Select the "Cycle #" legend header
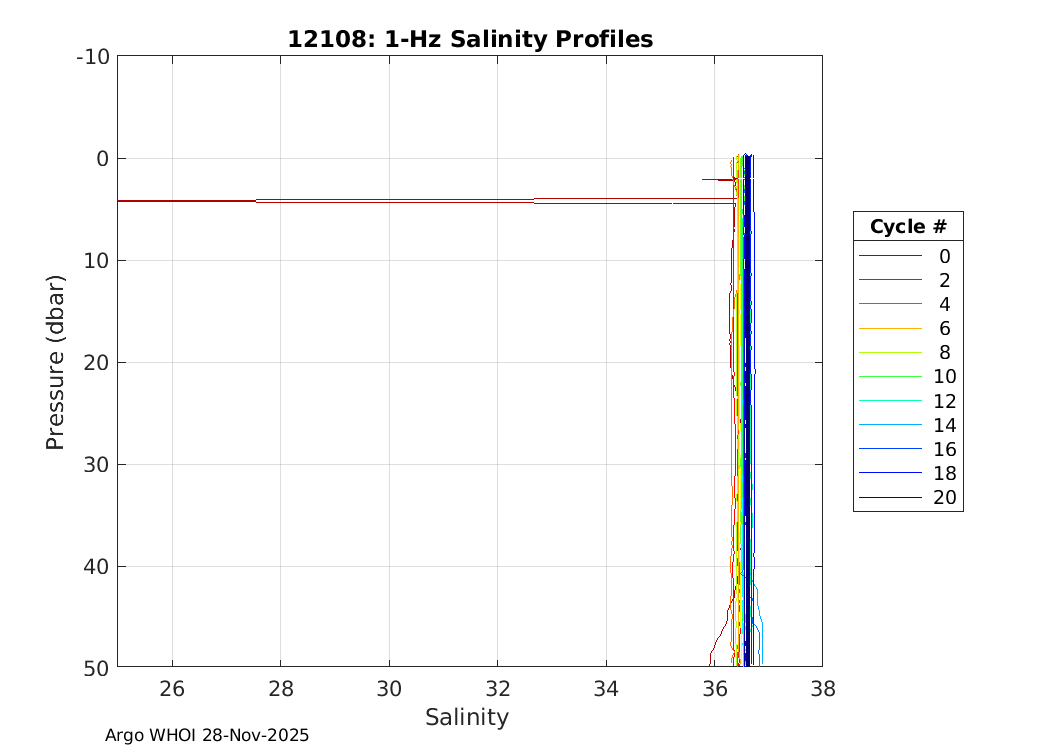 [908, 226]
